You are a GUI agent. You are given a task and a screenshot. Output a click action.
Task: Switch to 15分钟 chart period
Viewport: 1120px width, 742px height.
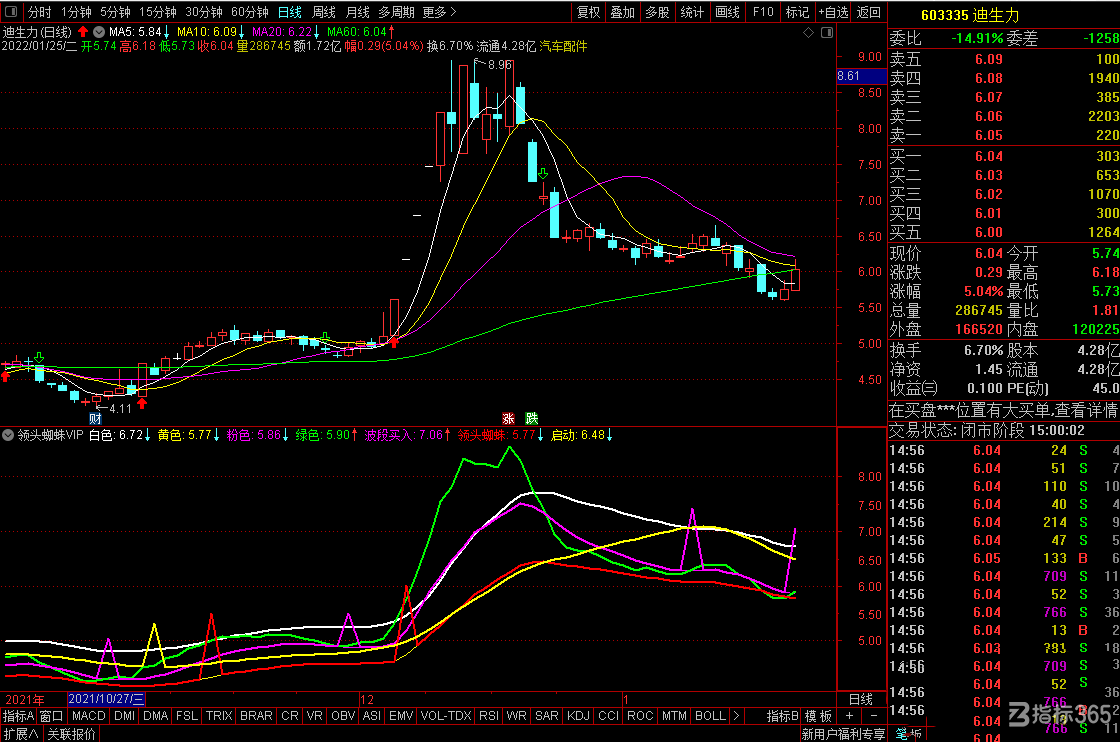pos(158,12)
